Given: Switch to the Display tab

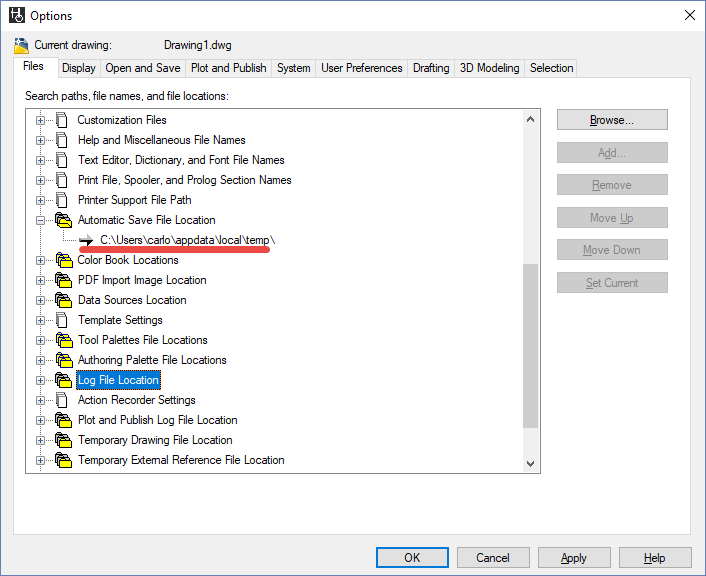Looking at the screenshot, I should 79,68.
